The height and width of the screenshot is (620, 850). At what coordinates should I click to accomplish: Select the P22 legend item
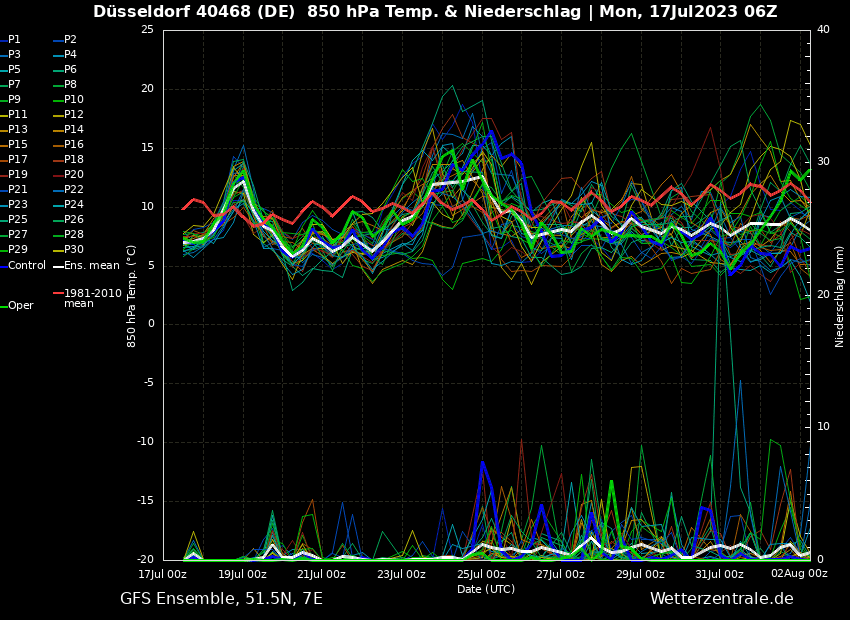pyautogui.click(x=74, y=190)
